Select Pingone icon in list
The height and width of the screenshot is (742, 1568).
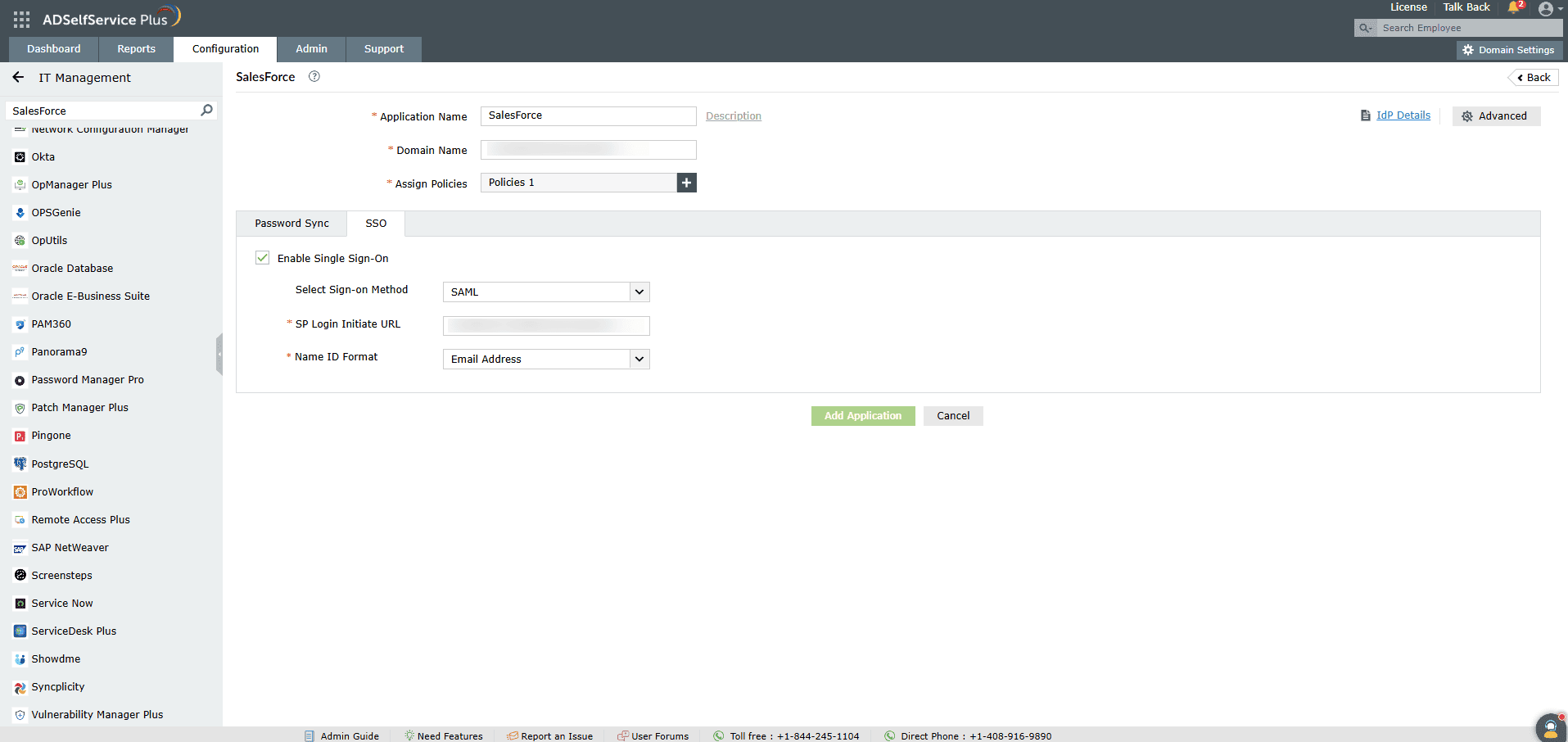click(x=20, y=436)
